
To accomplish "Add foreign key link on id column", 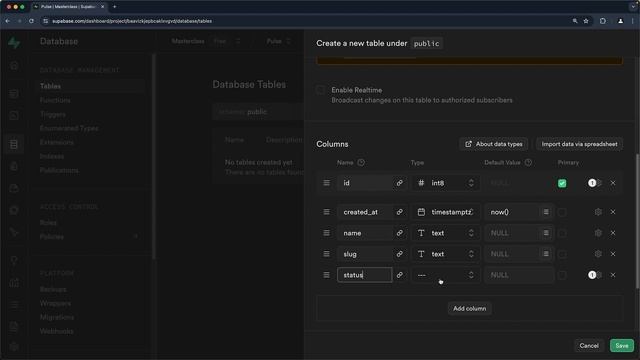I will (400, 183).
